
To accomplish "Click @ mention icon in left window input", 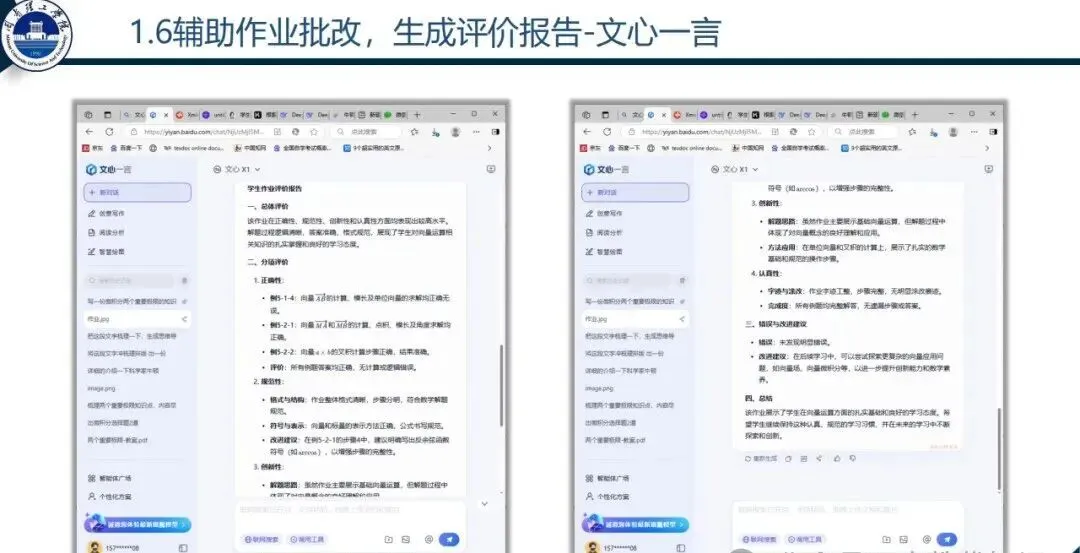I will (x=428, y=540).
